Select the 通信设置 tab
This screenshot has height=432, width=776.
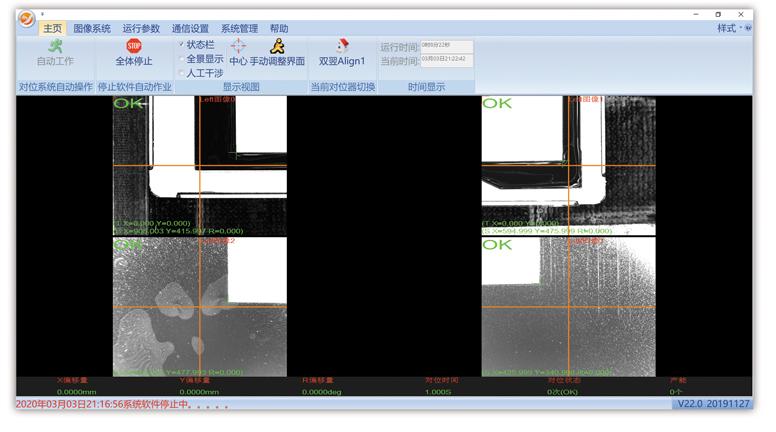(x=190, y=29)
